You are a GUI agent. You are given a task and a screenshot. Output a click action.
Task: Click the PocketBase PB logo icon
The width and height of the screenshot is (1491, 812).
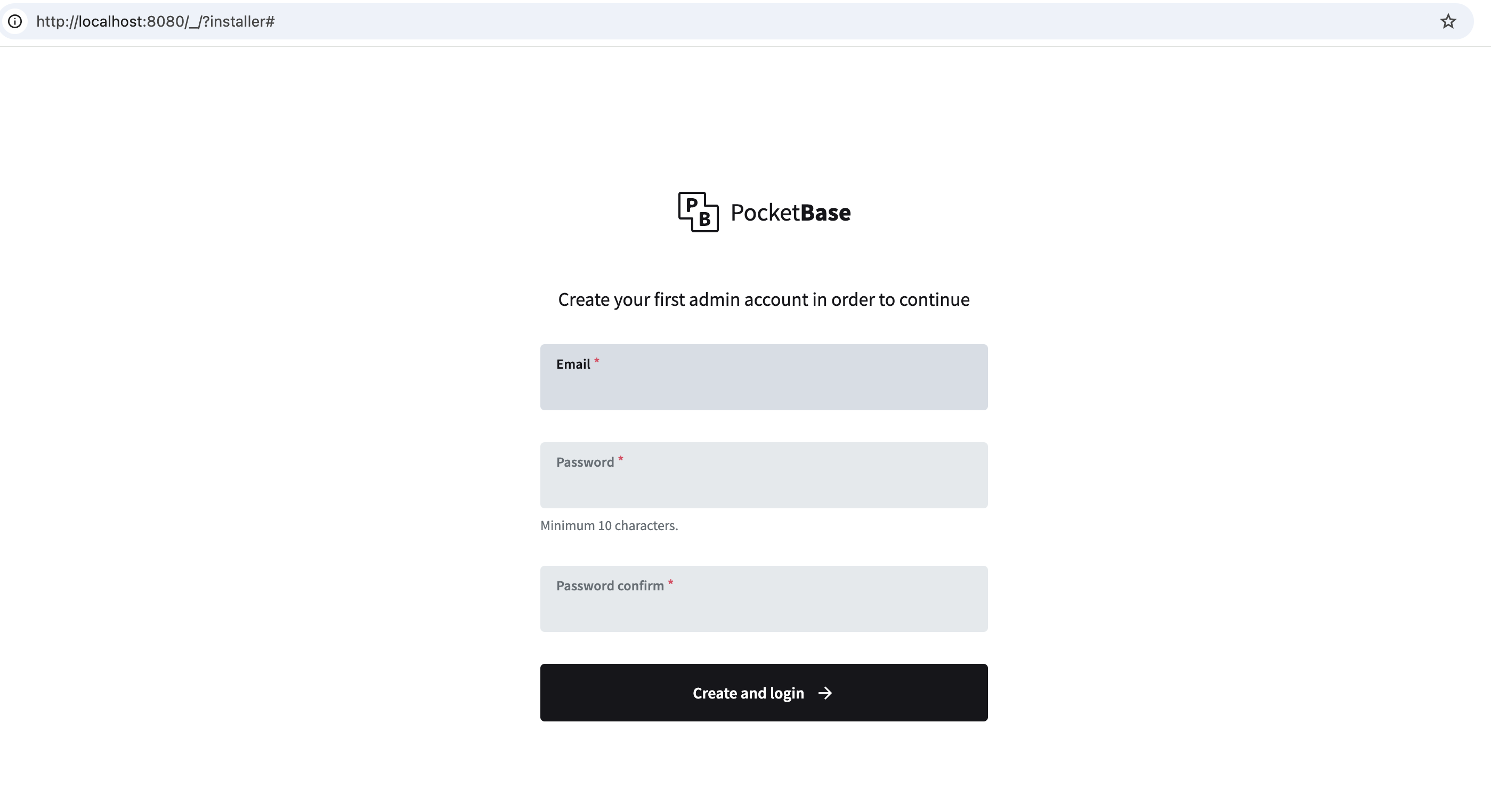click(698, 212)
